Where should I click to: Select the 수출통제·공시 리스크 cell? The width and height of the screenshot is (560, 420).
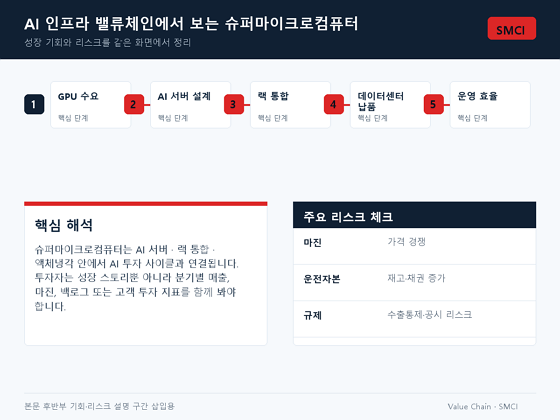pyautogui.click(x=430, y=315)
